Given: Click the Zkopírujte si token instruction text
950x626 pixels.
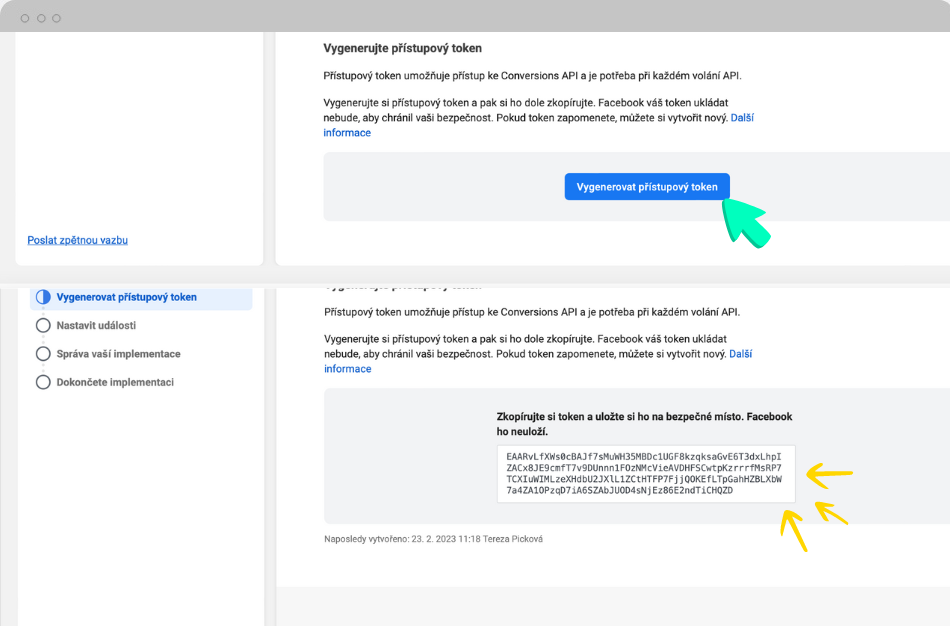Looking at the screenshot, I should pyautogui.click(x=645, y=424).
